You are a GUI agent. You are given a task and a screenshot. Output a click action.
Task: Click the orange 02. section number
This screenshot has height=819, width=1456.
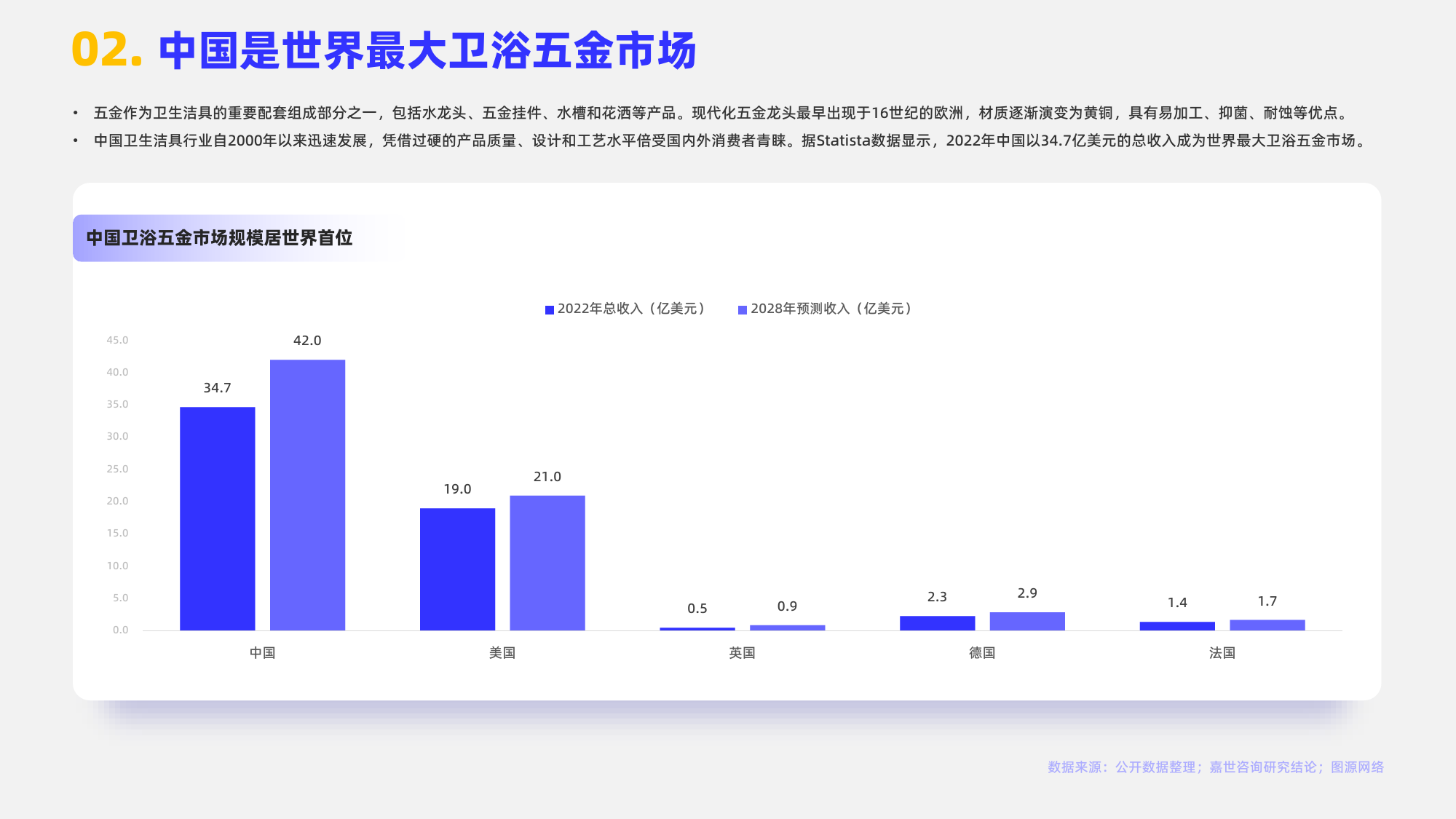tap(106, 51)
